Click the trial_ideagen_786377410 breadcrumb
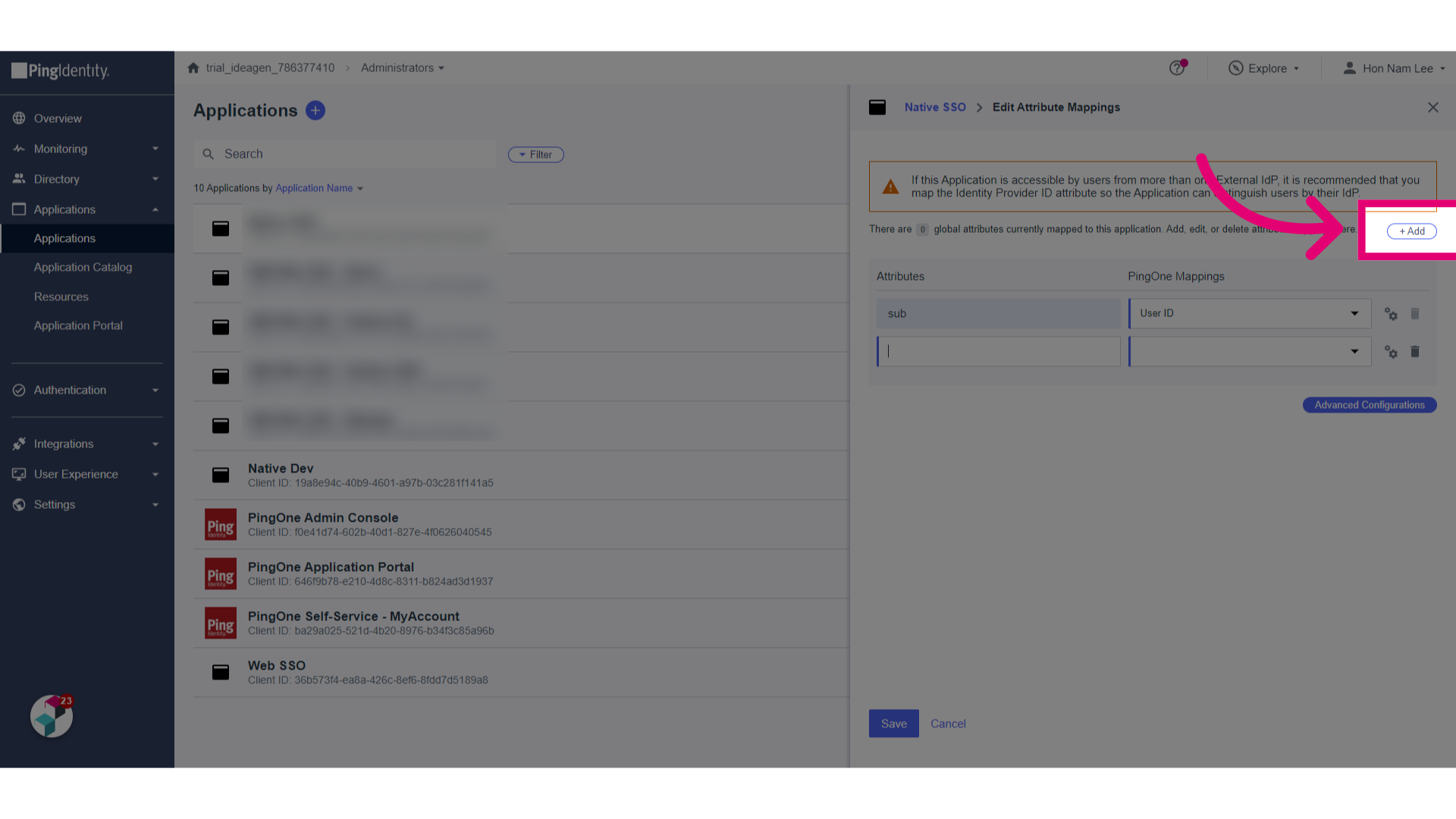Screen dimensions: 1456x819 pyautogui.click(x=270, y=67)
